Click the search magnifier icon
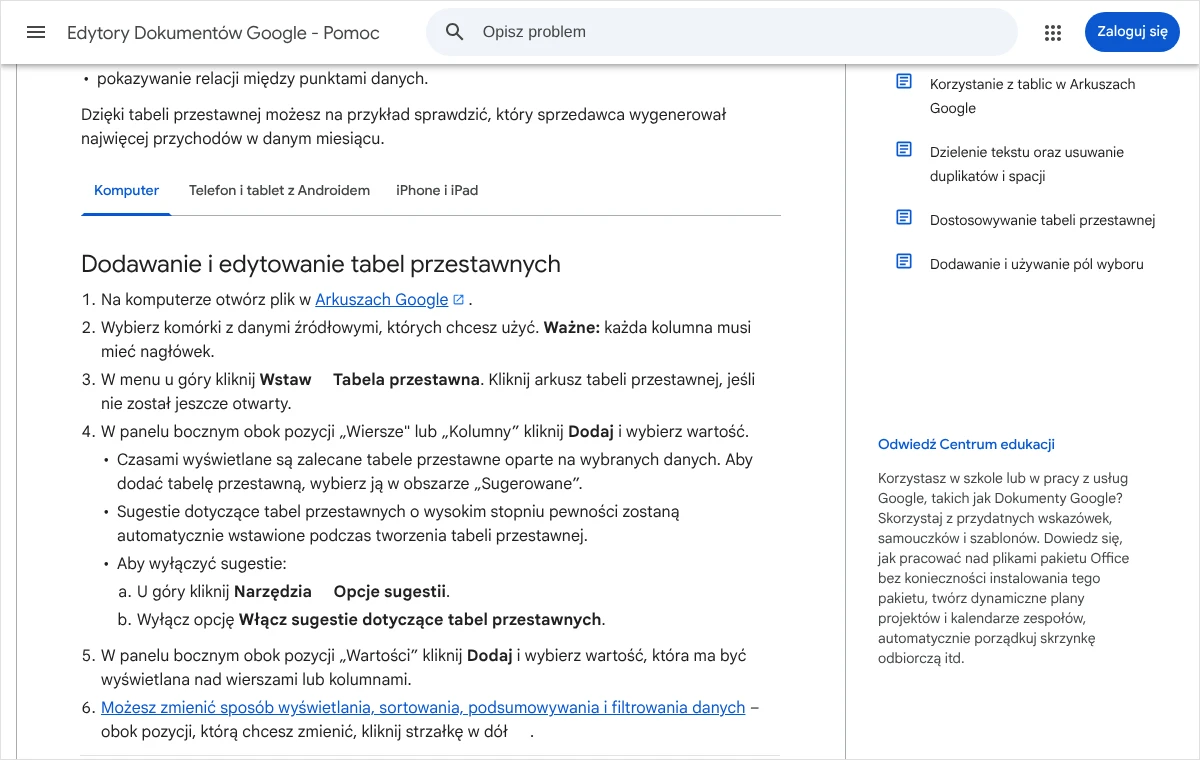Screen dimensions: 1200x760 [455, 32]
